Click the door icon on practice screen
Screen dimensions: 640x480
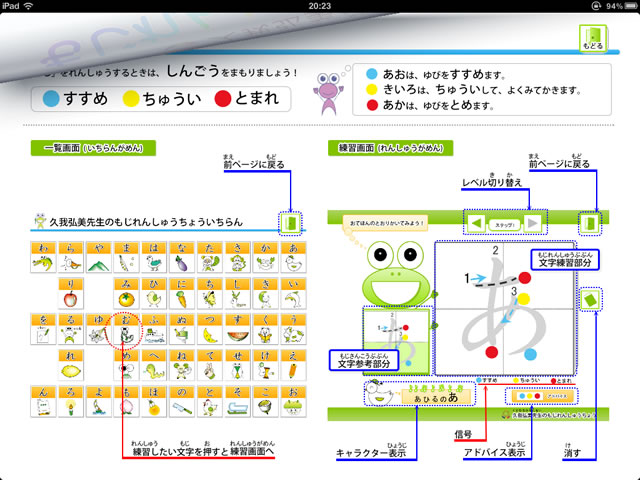tap(590, 223)
